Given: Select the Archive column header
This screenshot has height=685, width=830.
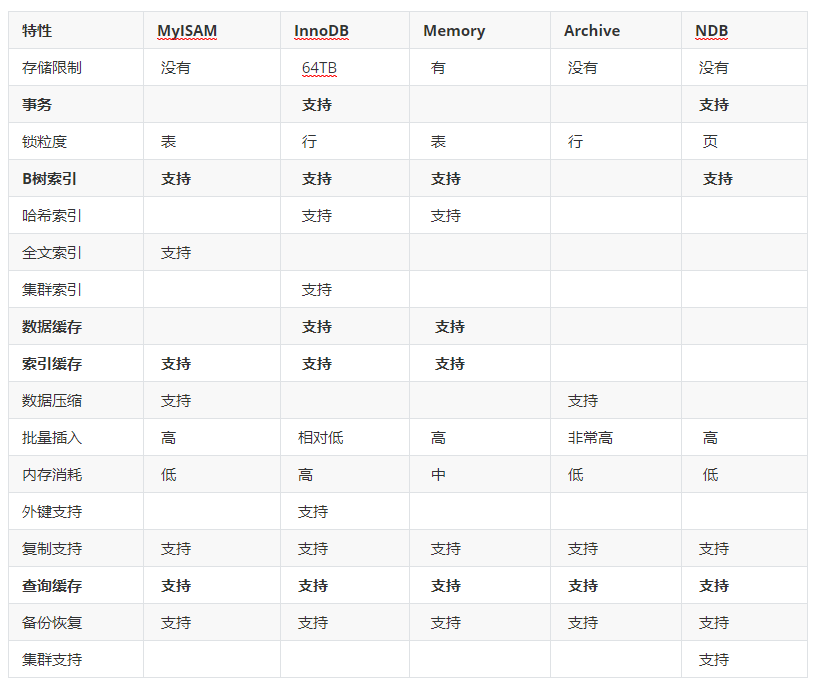Looking at the screenshot, I should point(592,31).
